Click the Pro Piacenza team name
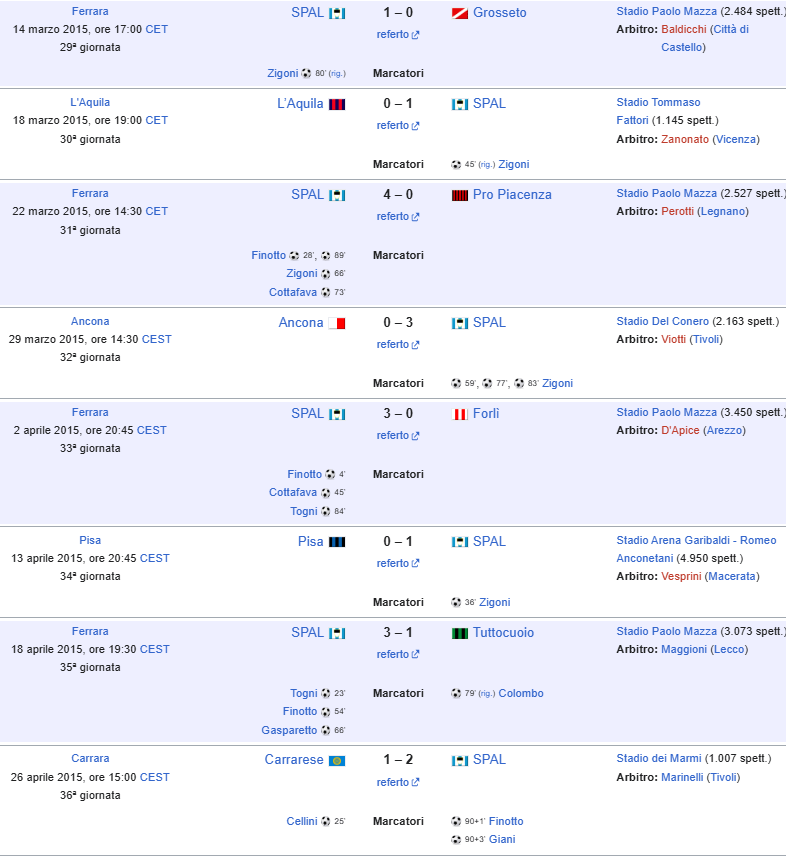Viewport: 786px width, 856px height. tap(512, 195)
